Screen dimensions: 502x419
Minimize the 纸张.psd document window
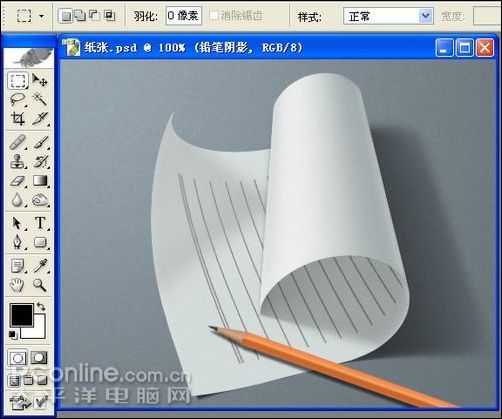pyautogui.click(x=444, y=48)
